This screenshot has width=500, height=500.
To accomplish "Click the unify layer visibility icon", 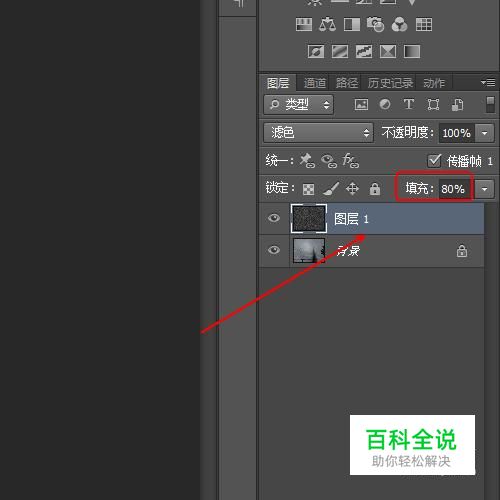I will [329, 161].
